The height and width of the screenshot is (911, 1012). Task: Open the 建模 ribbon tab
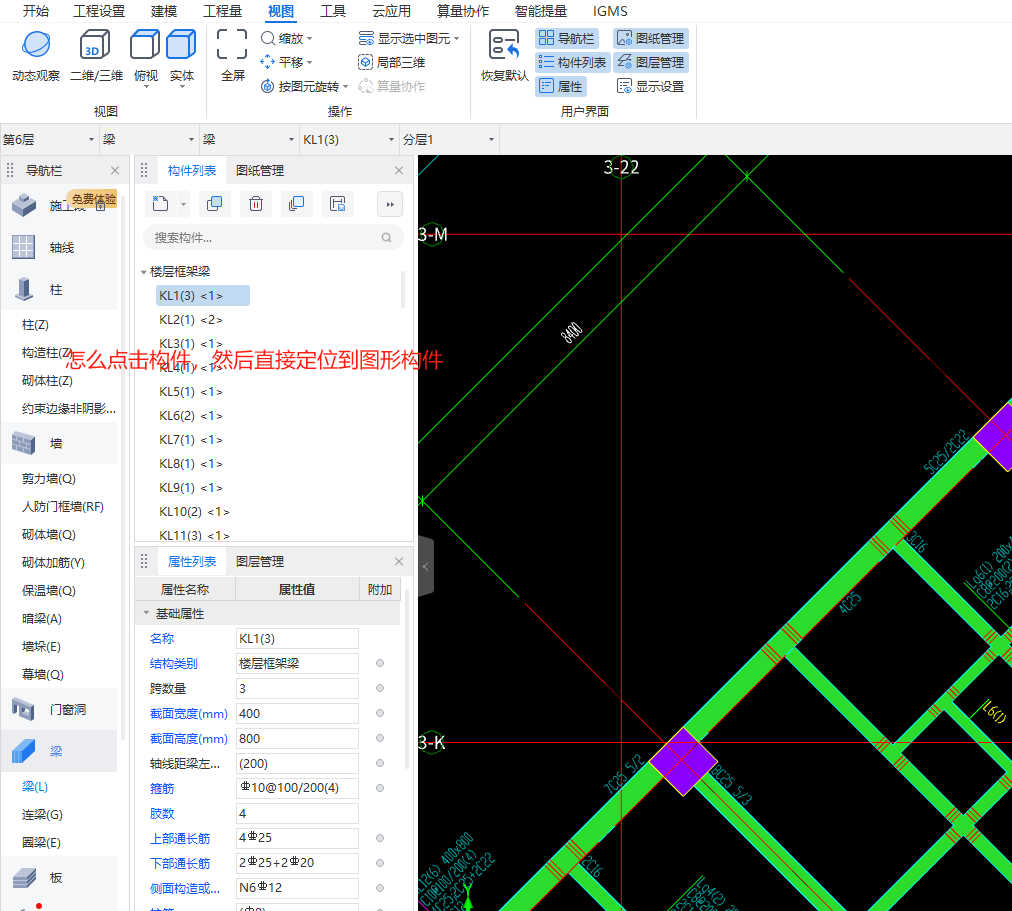[164, 11]
